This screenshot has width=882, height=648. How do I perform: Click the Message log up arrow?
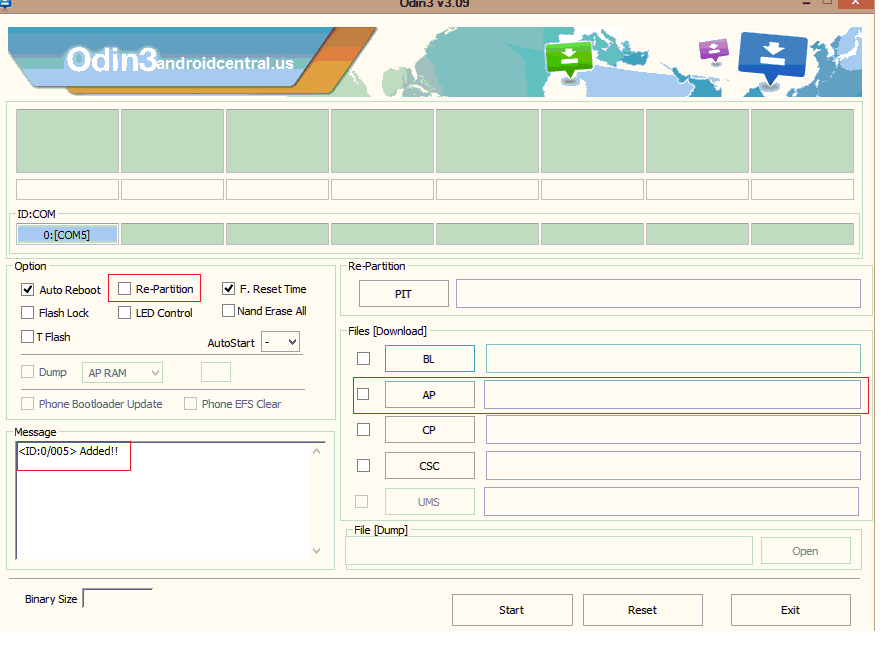(x=317, y=451)
